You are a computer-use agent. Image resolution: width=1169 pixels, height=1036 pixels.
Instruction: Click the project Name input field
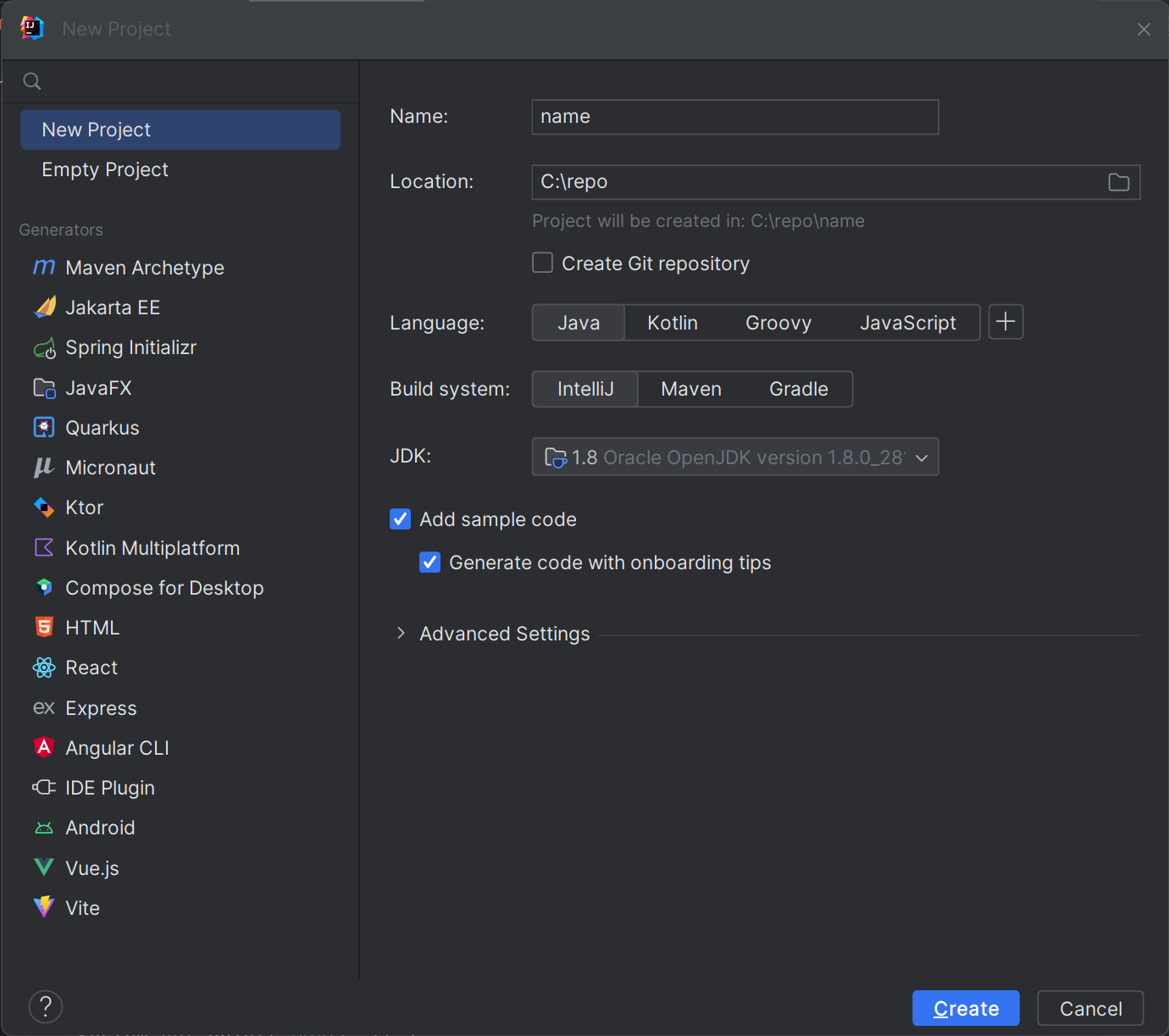[x=735, y=117]
